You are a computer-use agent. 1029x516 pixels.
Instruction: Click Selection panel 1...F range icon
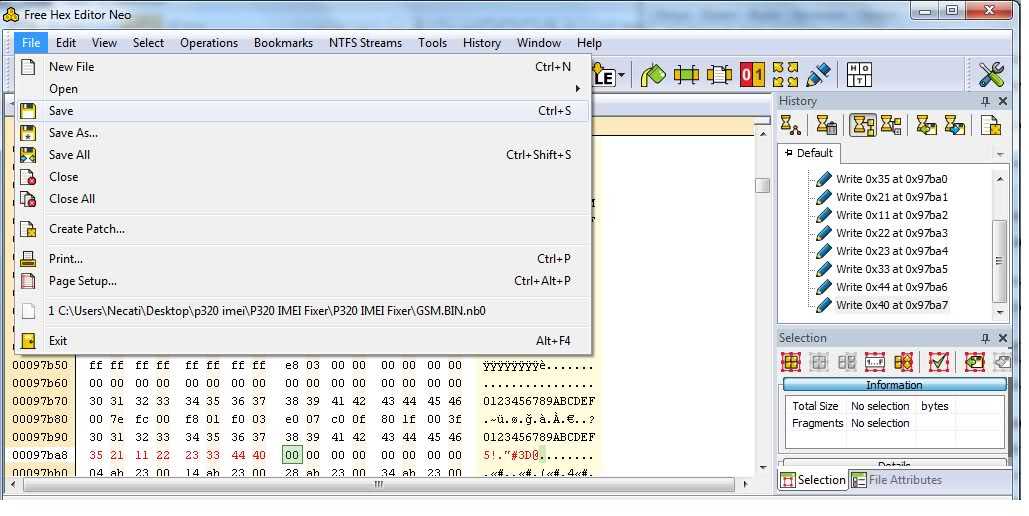[x=875, y=362]
